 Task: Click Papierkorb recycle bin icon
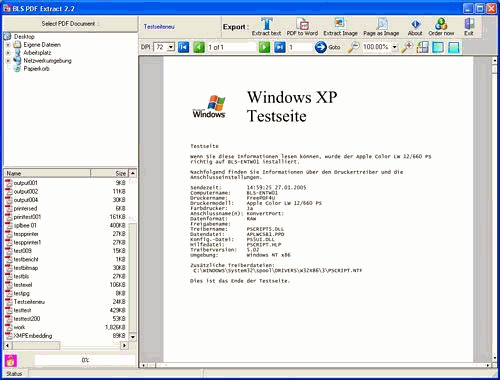[x=17, y=69]
